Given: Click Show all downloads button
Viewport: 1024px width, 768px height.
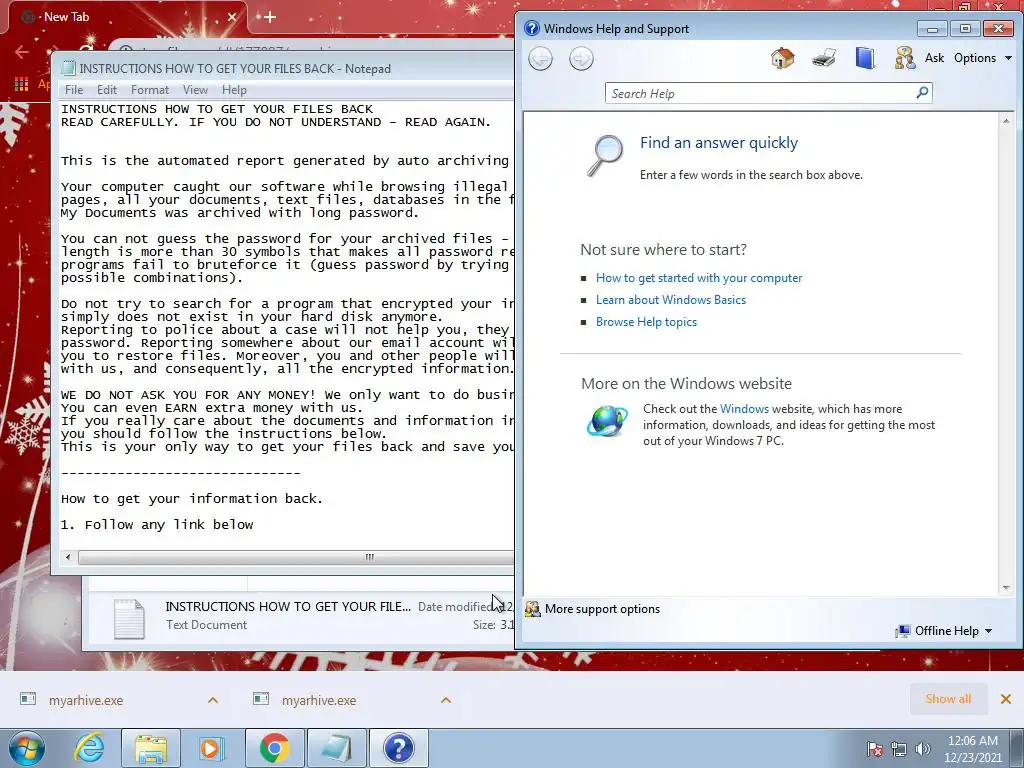Looking at the screenshot, I should [948, 699].
